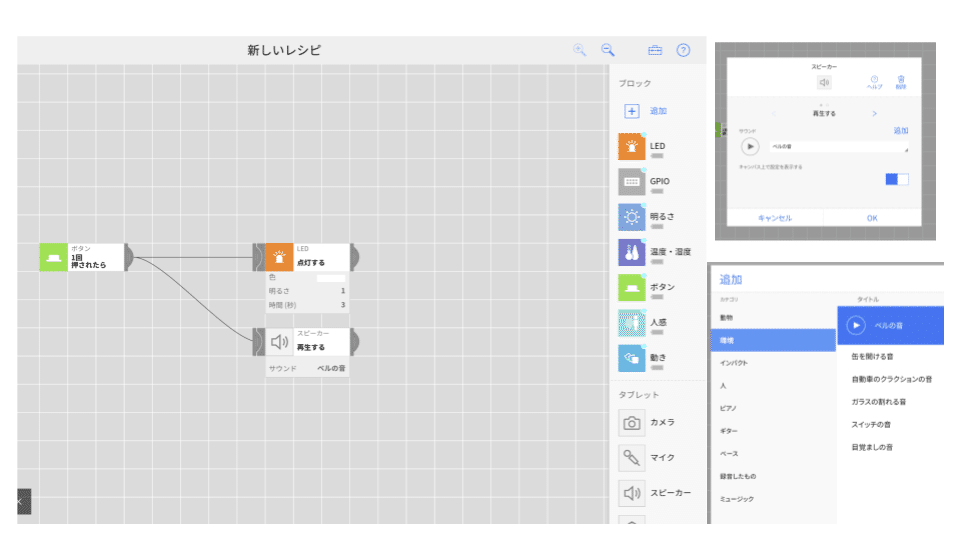Image resolution: width=960 pixels, height=540 pixels.
Task: Play the sound preview in speaker dialog
Action: pos(750,146)
